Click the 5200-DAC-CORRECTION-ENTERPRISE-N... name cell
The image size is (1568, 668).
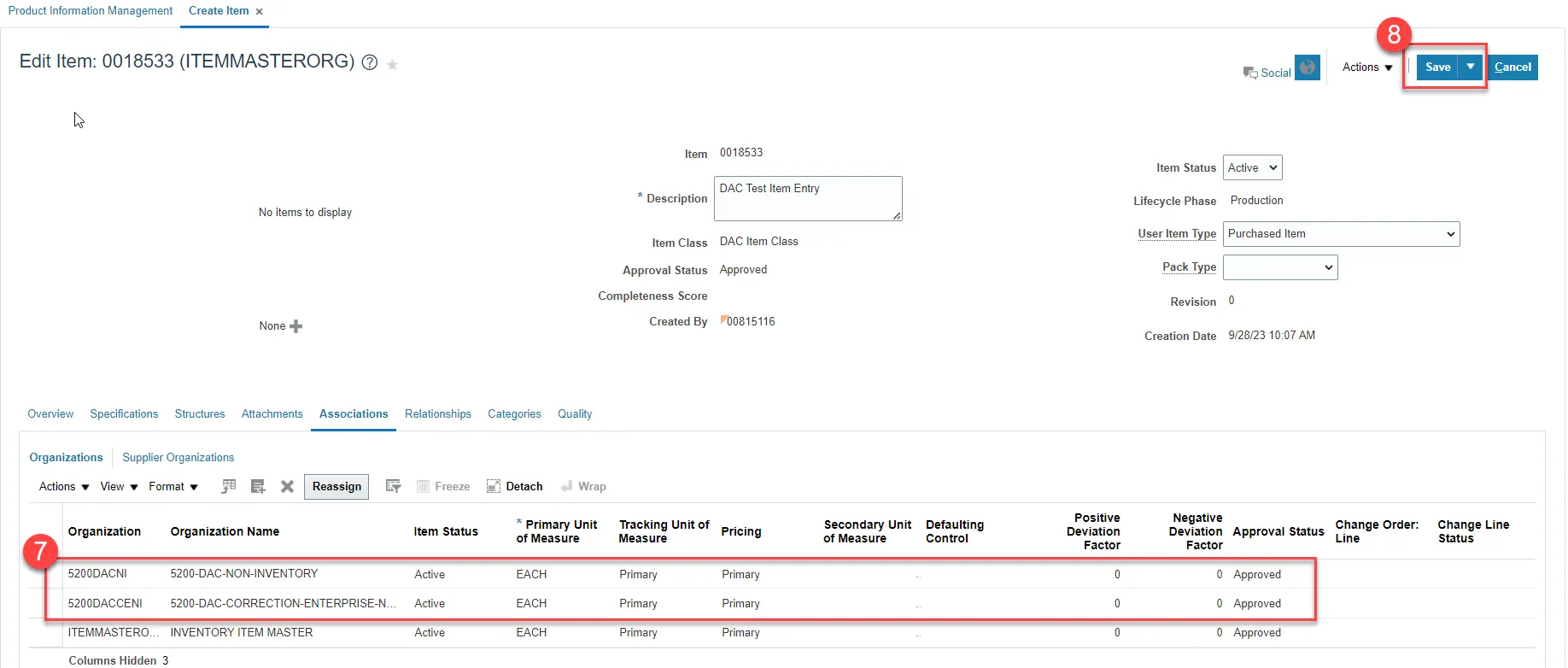coord(284,604)
